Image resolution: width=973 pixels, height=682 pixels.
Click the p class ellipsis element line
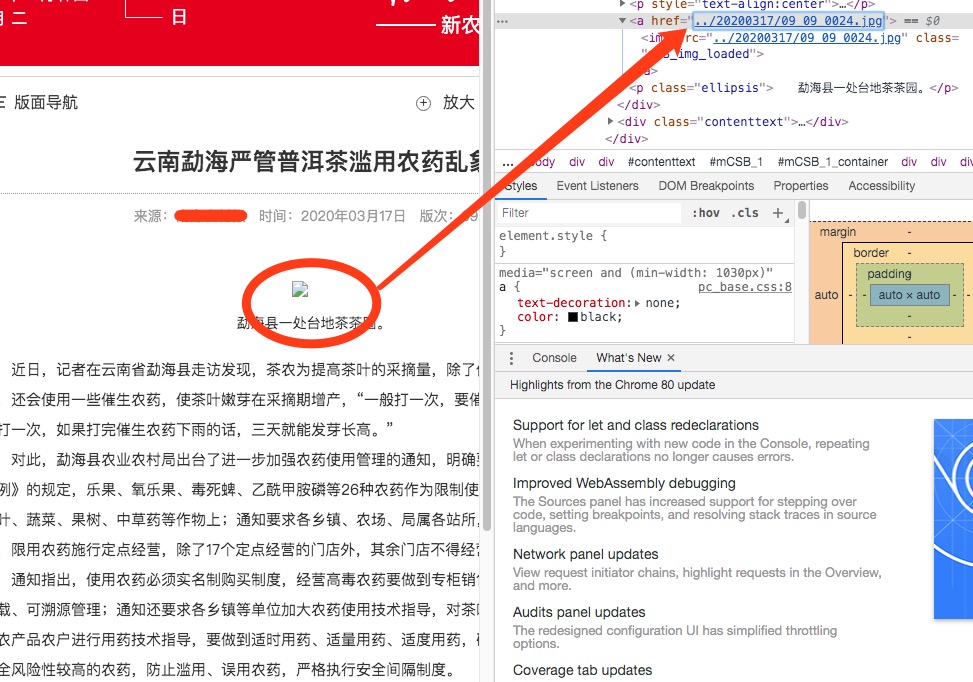[794, 88]
